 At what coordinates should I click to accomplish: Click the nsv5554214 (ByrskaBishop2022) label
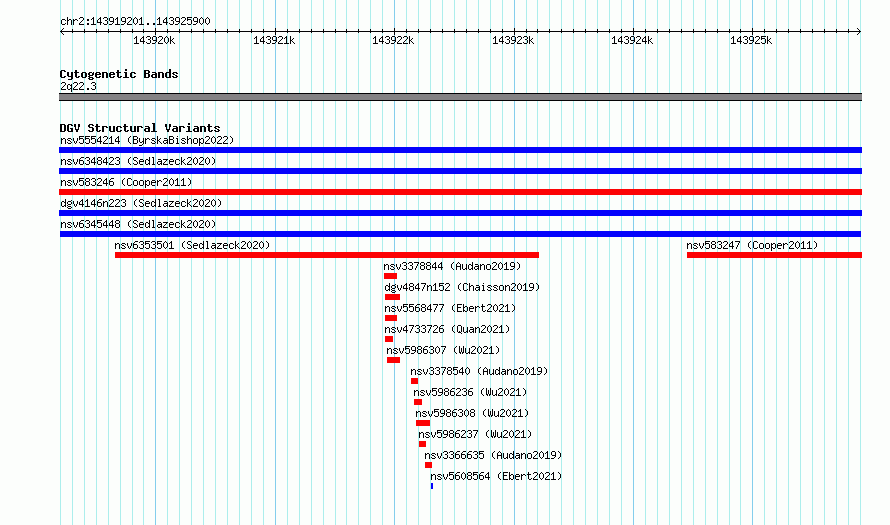tap(147, 140)
